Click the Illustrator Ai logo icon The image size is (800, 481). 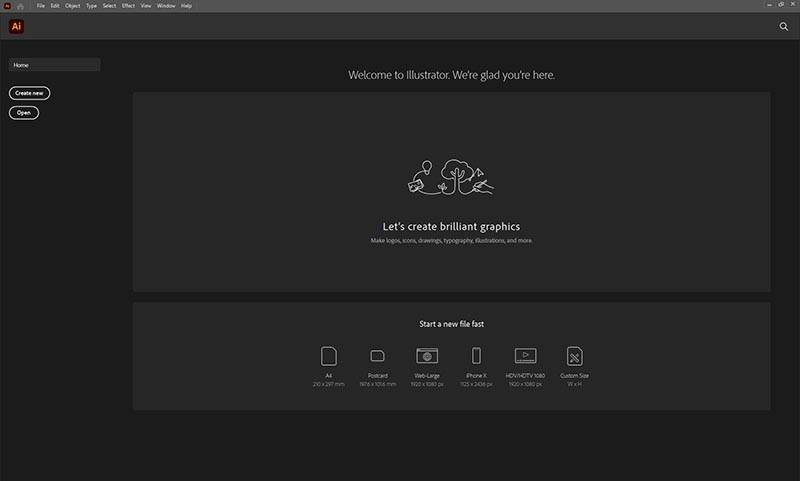click(x=16, y=27)
